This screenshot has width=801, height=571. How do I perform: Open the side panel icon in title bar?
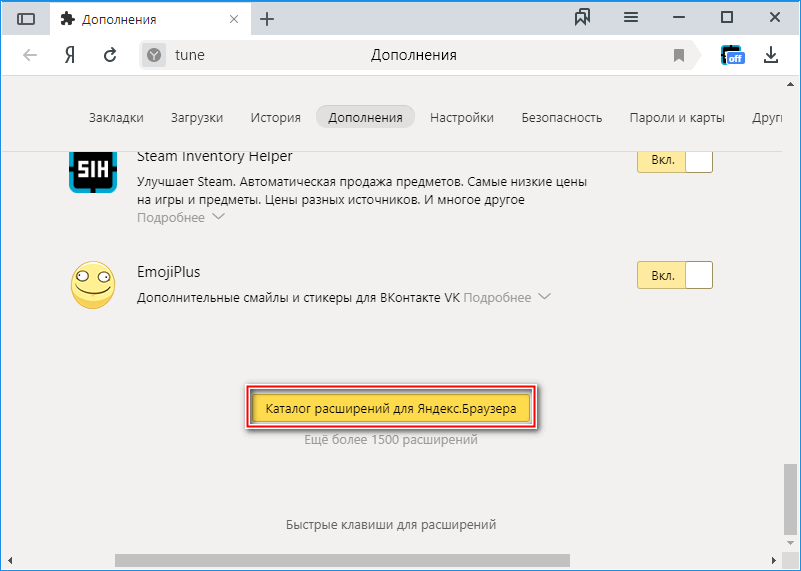26,19
